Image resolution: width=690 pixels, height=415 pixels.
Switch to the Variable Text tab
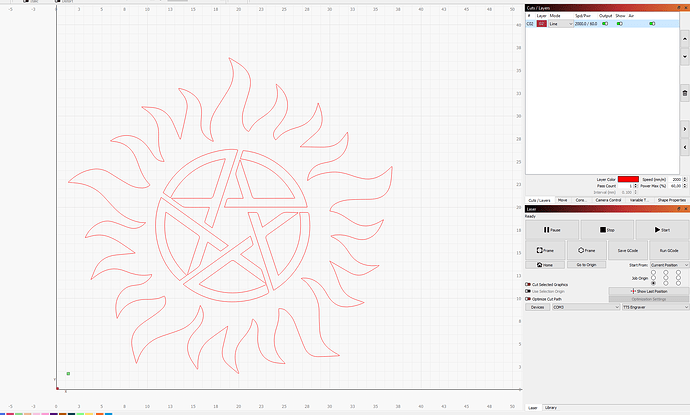point(639,200)
